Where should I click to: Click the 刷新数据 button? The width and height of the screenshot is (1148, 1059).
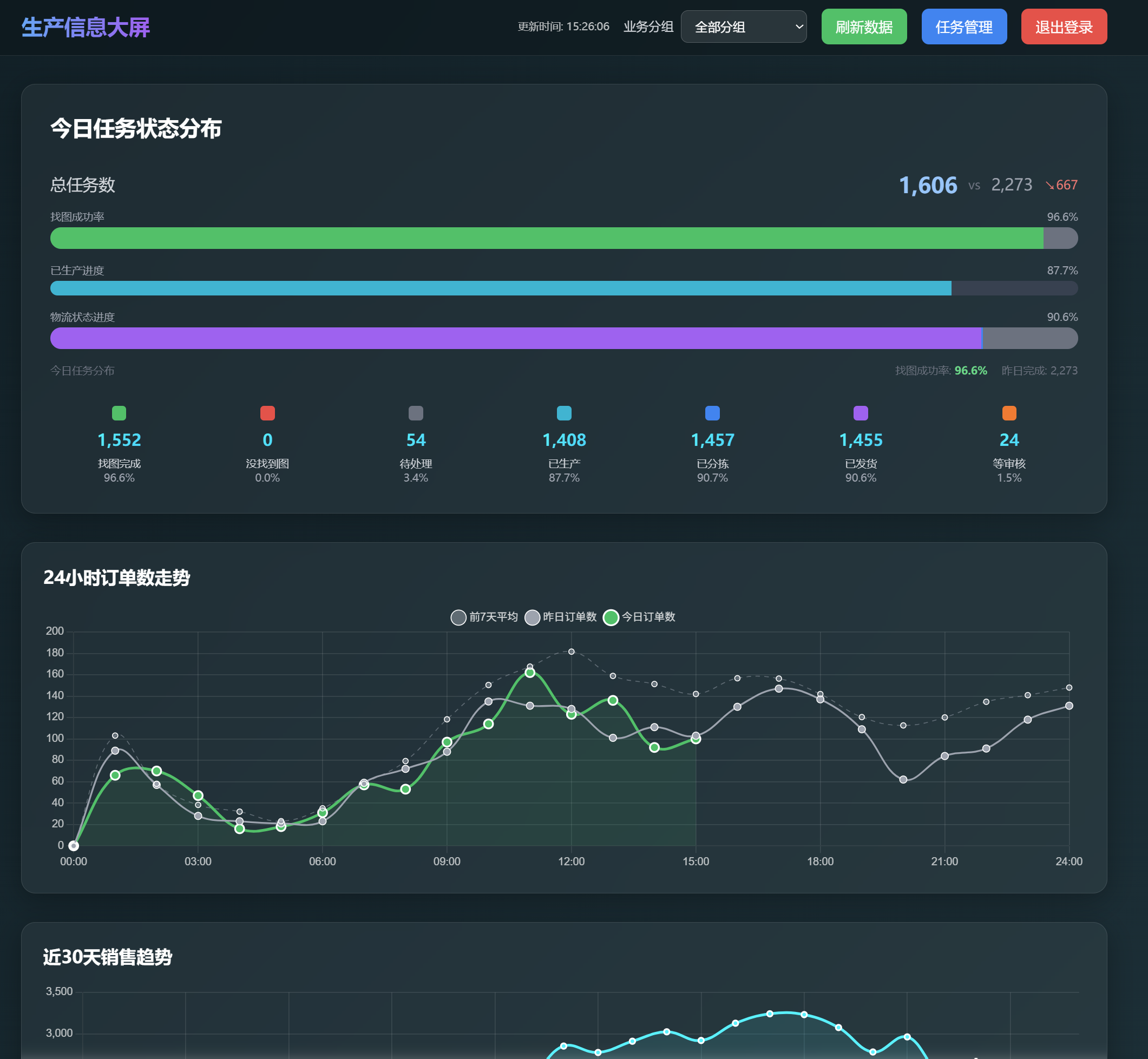point(864,27)
